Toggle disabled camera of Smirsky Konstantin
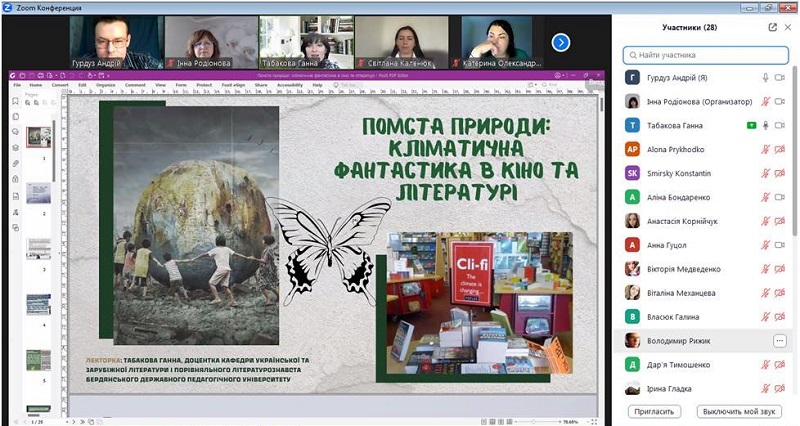This screenshot has width=800, height=426. point(780,173)
